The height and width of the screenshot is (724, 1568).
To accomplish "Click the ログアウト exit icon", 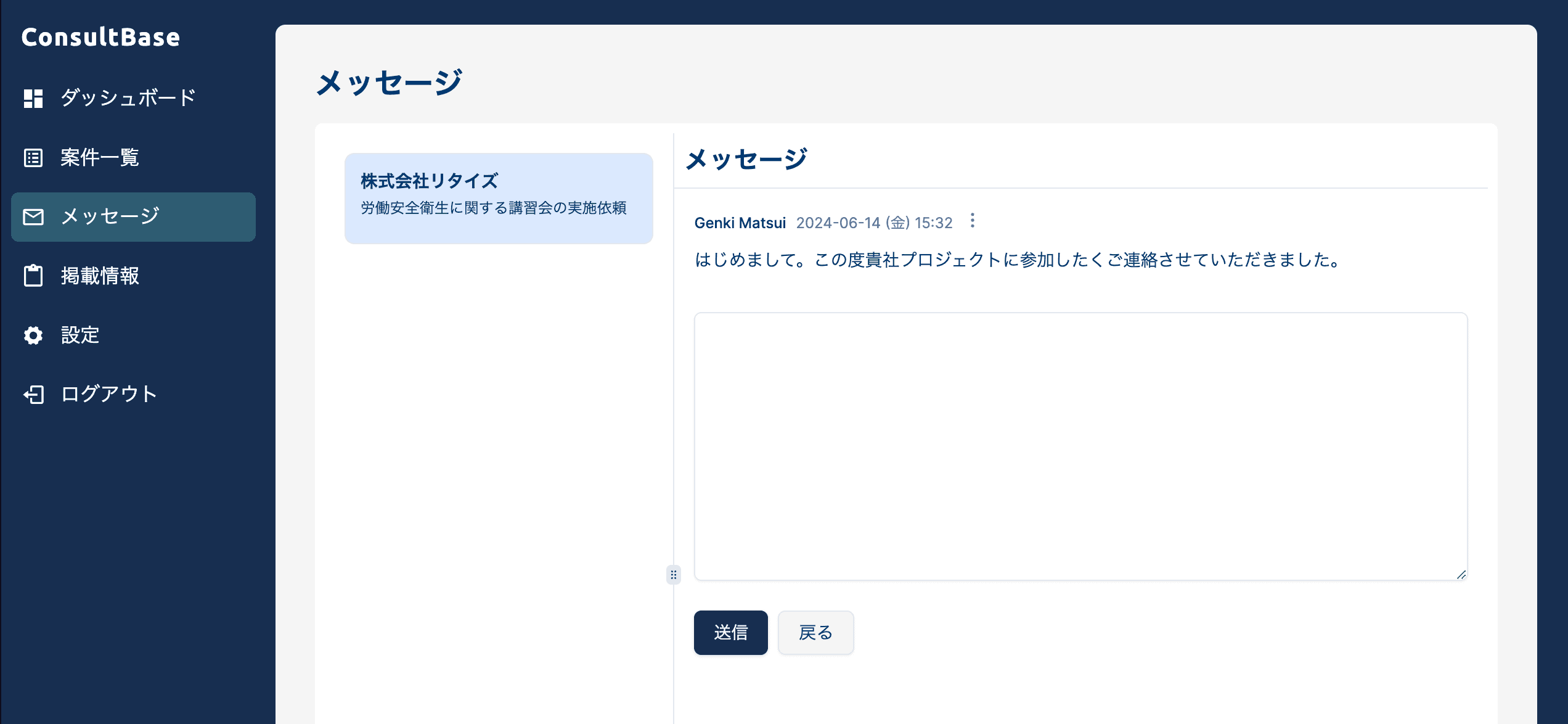I will 33,395.
